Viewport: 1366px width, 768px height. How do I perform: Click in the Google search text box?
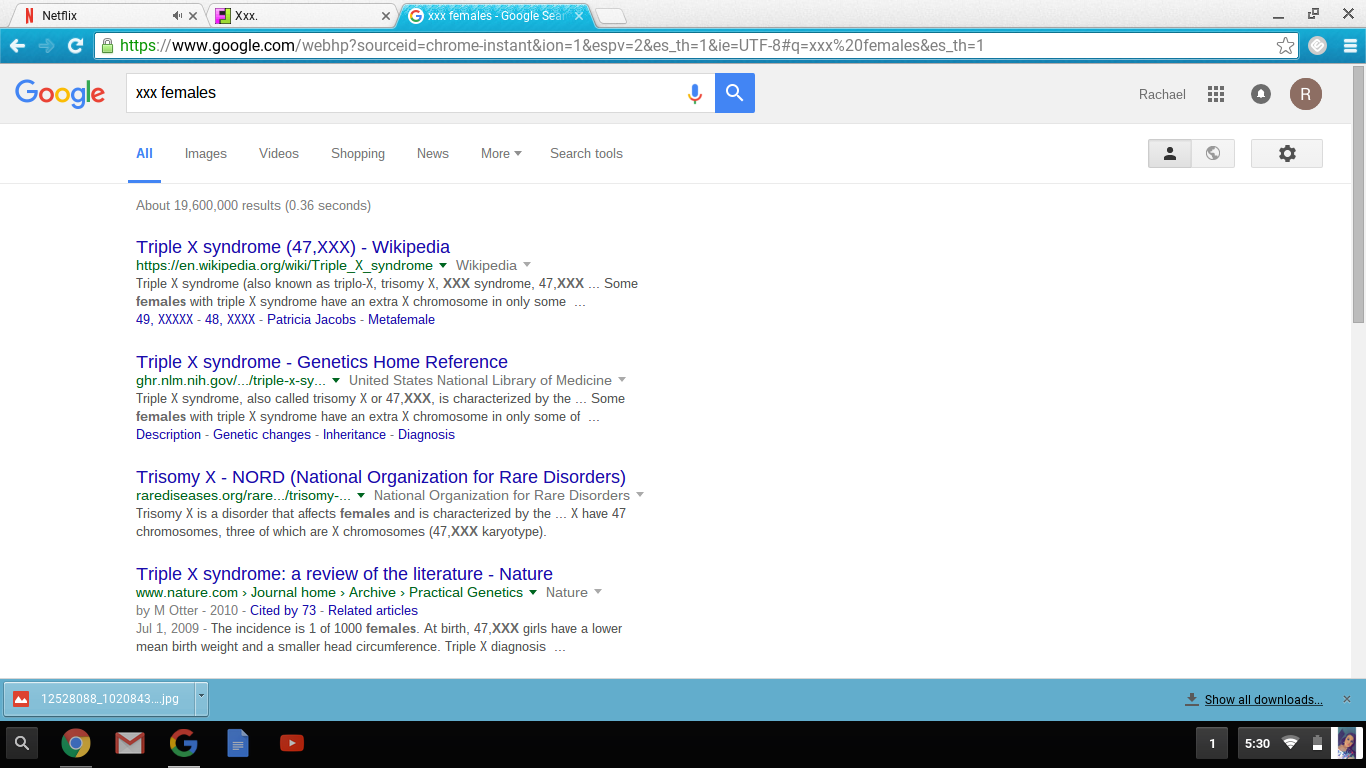(400, 93)
